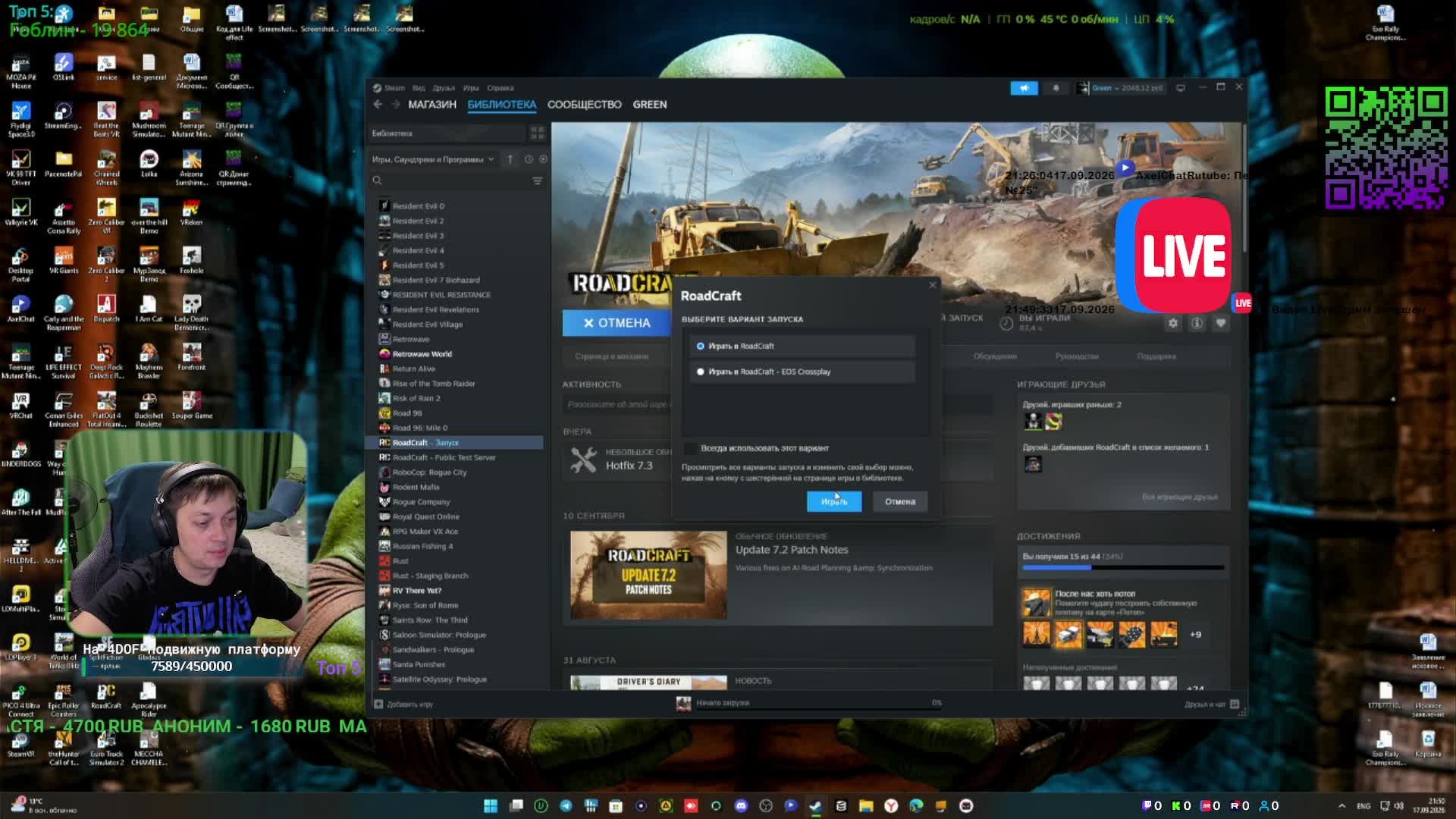Open the Hotfix 7.3 update entry
This screenshot has width=1456, height=819.
pyautogui.click(x=629, y=466)
